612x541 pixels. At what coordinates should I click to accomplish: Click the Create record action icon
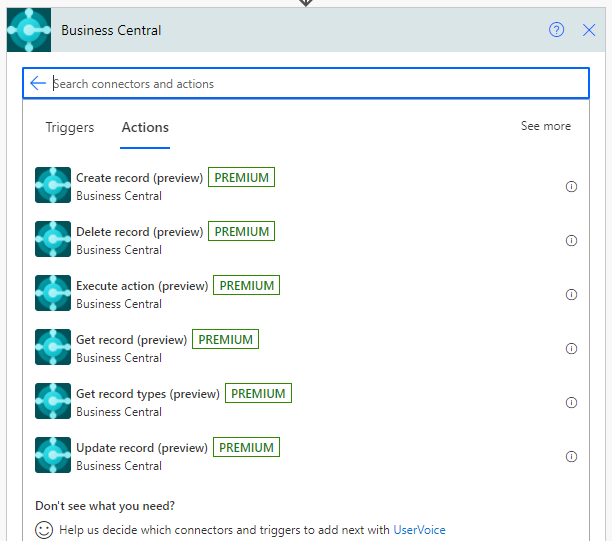pos(53,185)
